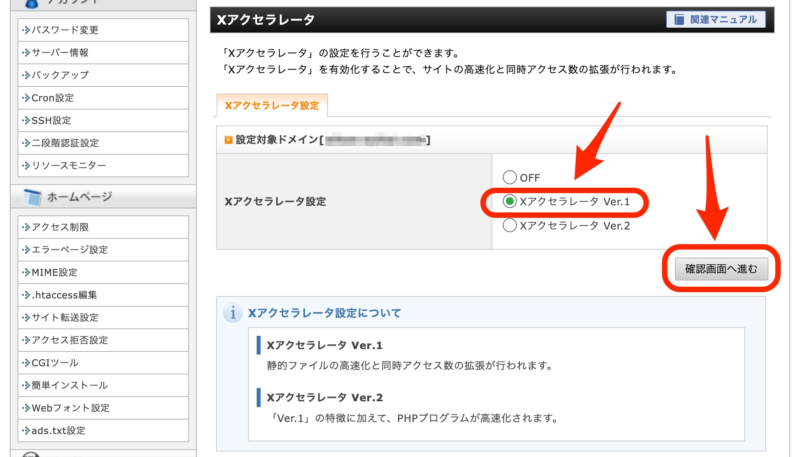
Task: Click the info icon beside Xアクセラレータ設定について
Action: pyautogui.click(x=233, y=313)
